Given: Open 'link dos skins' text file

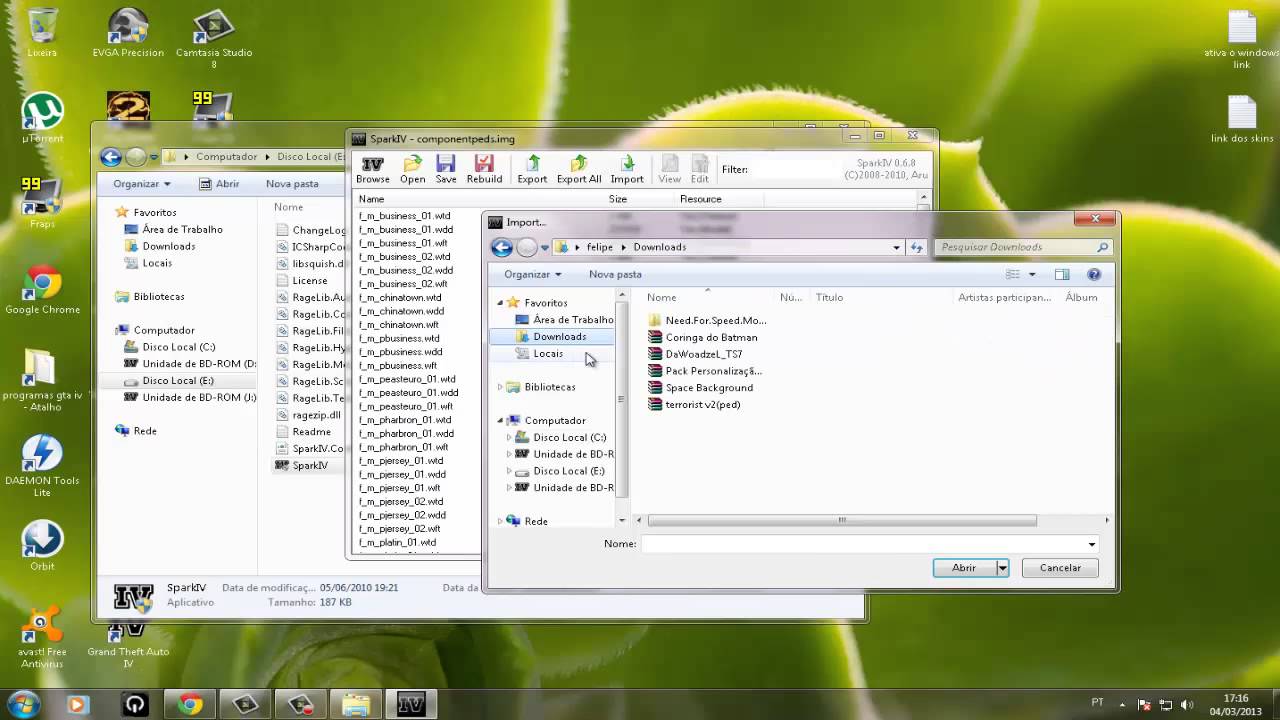Looking at the screenshot, I should coord(1241,118).
